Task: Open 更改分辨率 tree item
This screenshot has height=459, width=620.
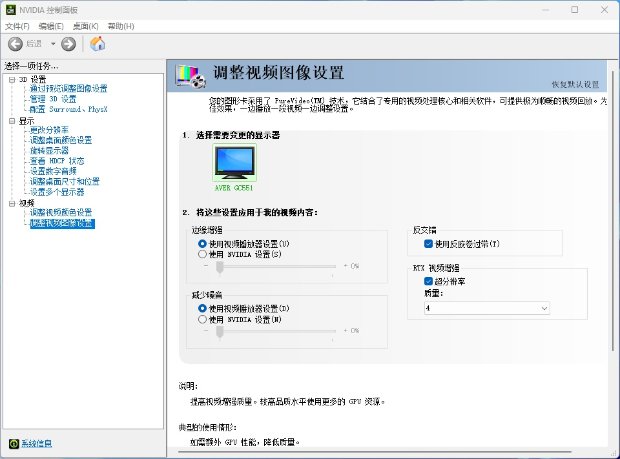Action: [49, 130]
